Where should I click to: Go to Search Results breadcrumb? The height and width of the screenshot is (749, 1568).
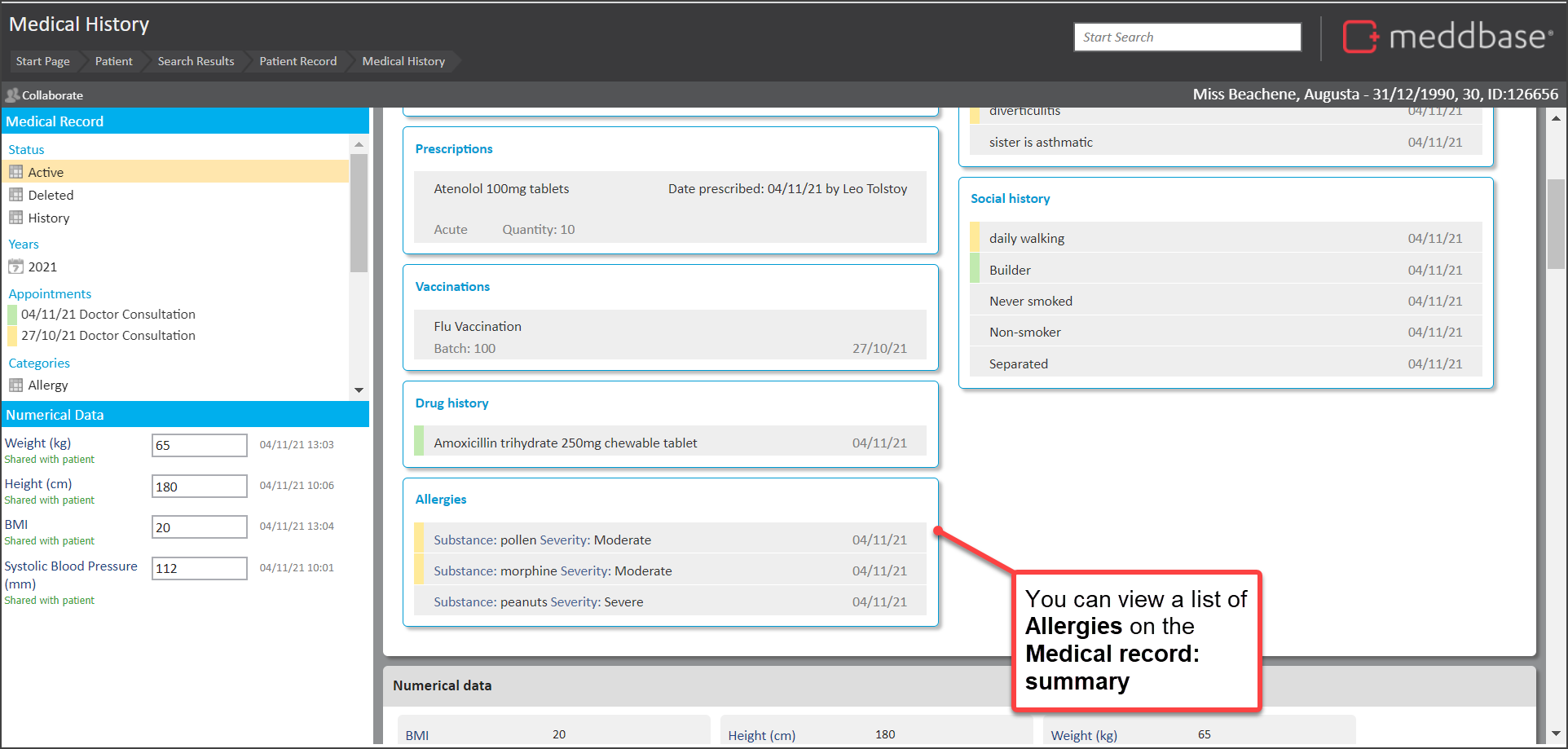coord(196,61)
